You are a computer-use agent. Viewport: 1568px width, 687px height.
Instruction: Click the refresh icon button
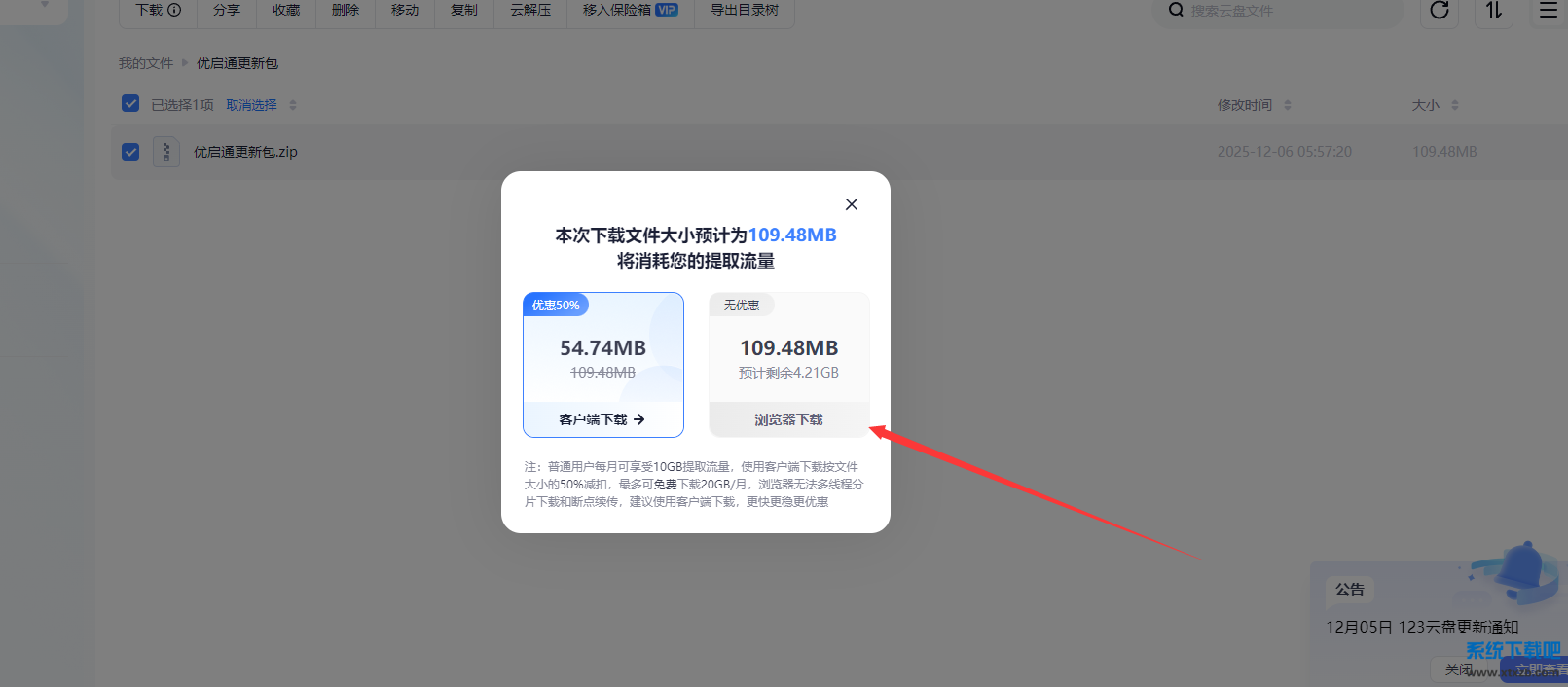point(1440,10)
